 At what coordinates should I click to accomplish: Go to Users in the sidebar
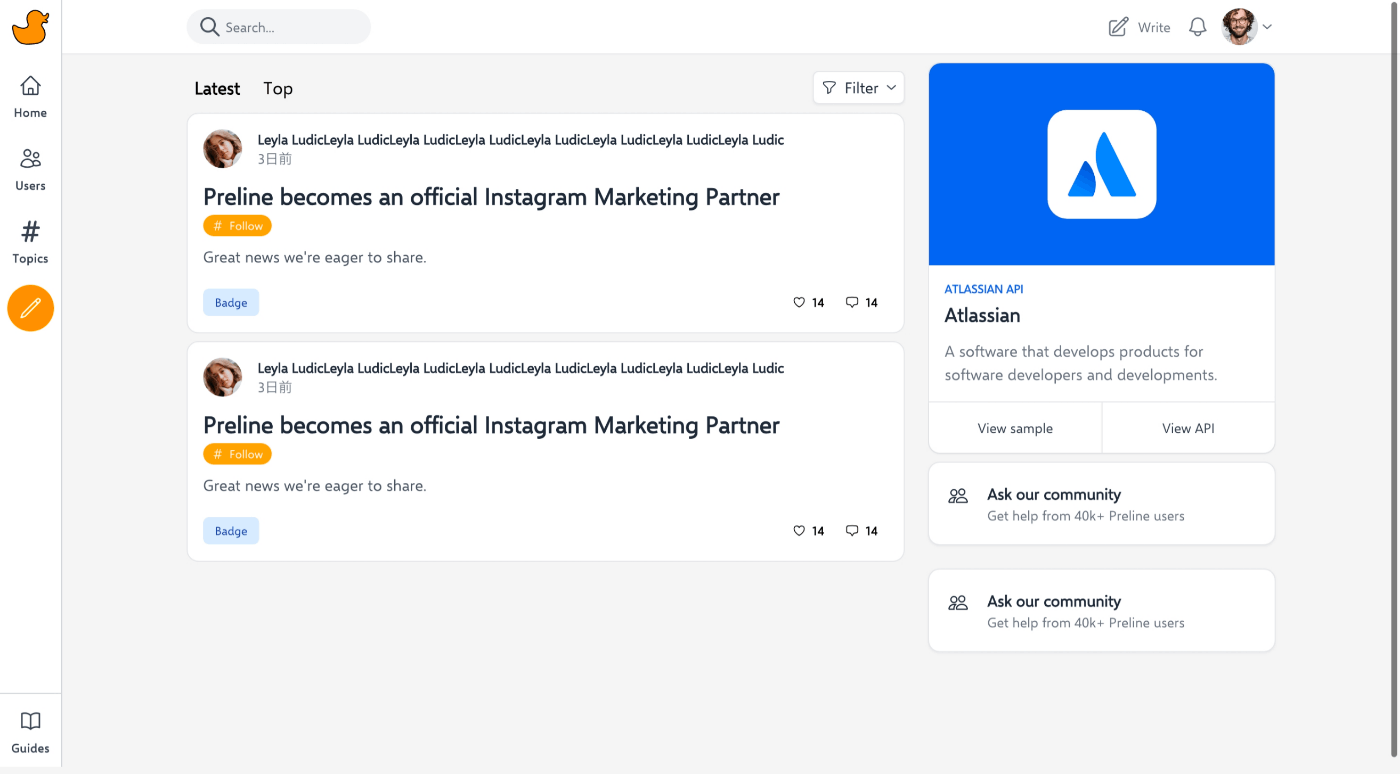click(30, 170)
